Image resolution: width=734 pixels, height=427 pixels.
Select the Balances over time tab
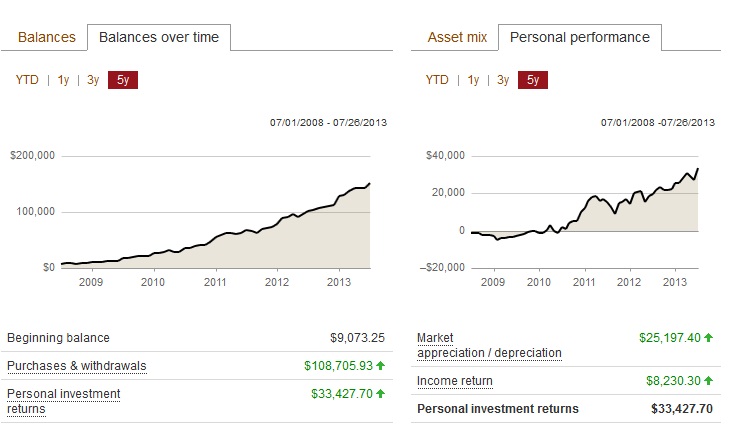[x=159, y=37]
